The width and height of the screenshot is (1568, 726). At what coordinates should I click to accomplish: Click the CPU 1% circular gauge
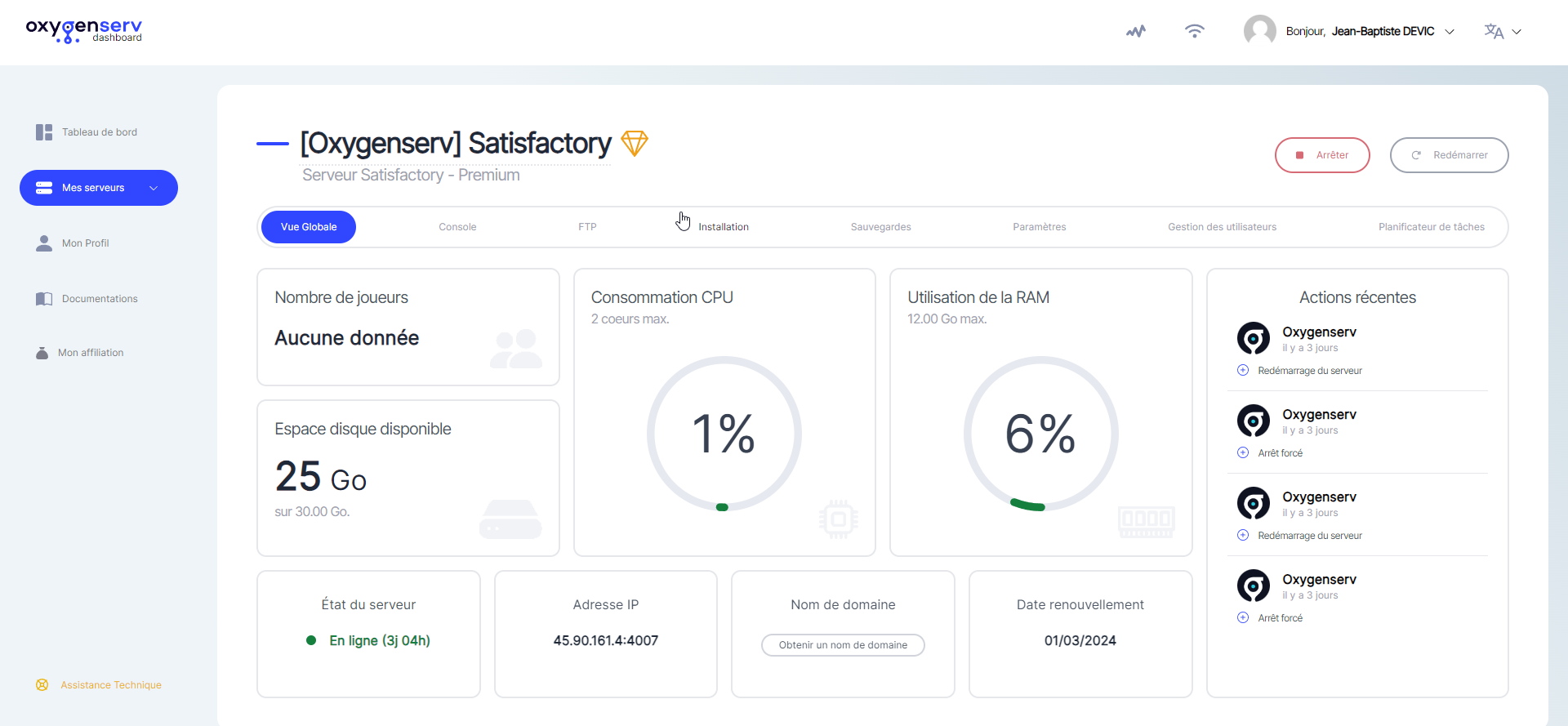click(x=724, y=434)
